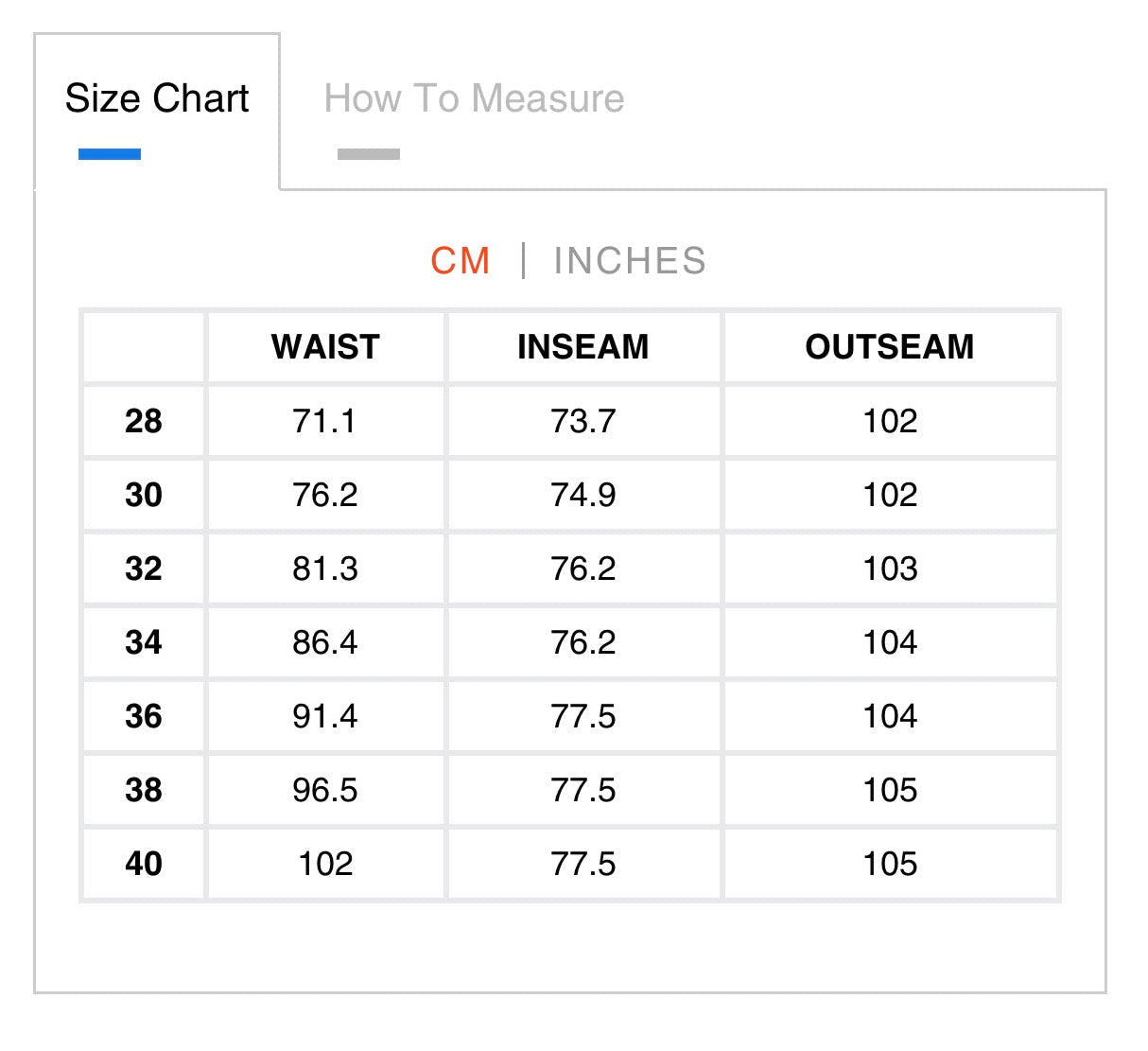Select the size 40 row label
Image resolution: width=1148 pixels, height=1051 pixels.
144,864
